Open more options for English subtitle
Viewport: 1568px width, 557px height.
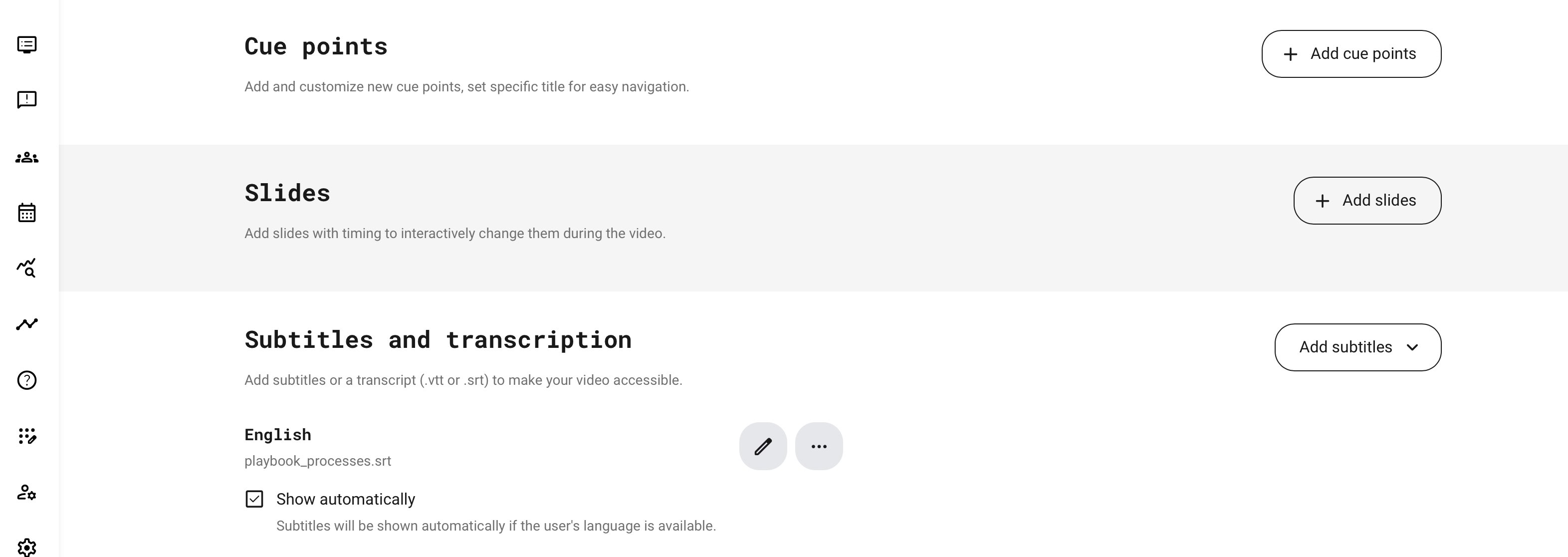point(819,446)
